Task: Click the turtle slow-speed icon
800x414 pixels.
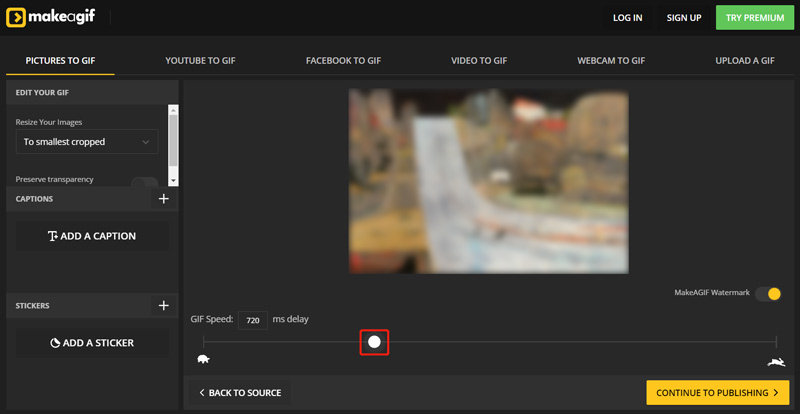Action: click(x=204, y=360)
